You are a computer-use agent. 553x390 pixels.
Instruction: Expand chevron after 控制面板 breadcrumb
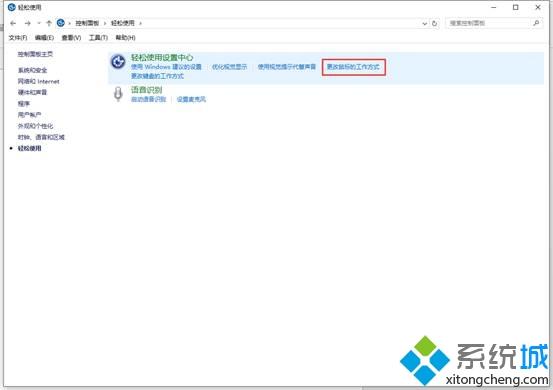pos(105,23)
